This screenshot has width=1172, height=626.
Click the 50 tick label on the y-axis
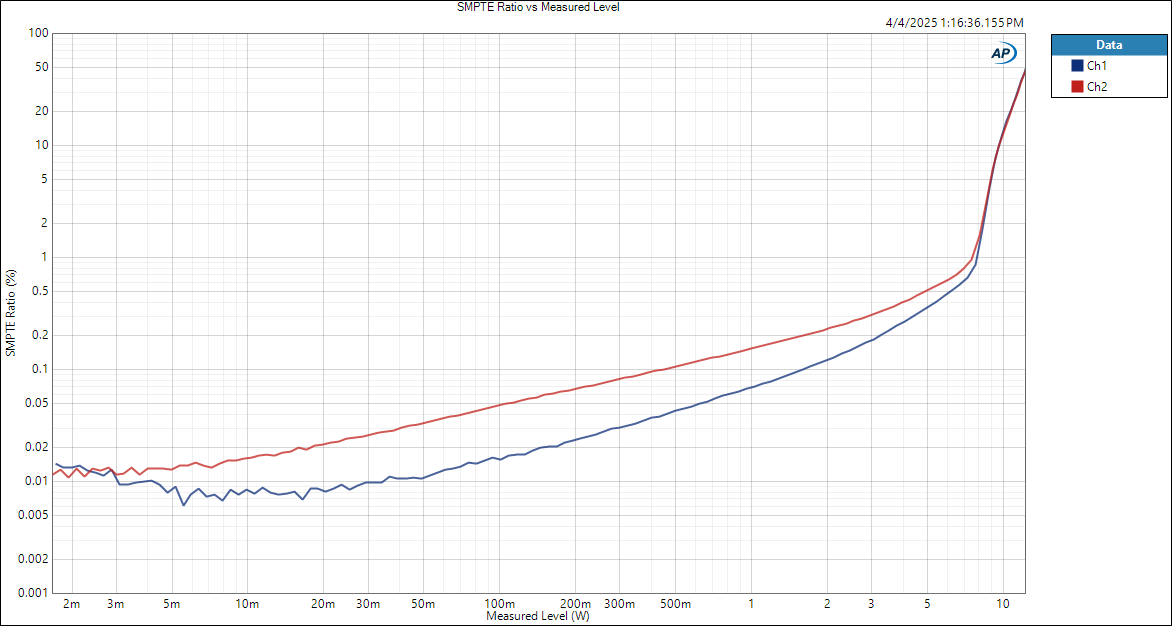(42, 67)
